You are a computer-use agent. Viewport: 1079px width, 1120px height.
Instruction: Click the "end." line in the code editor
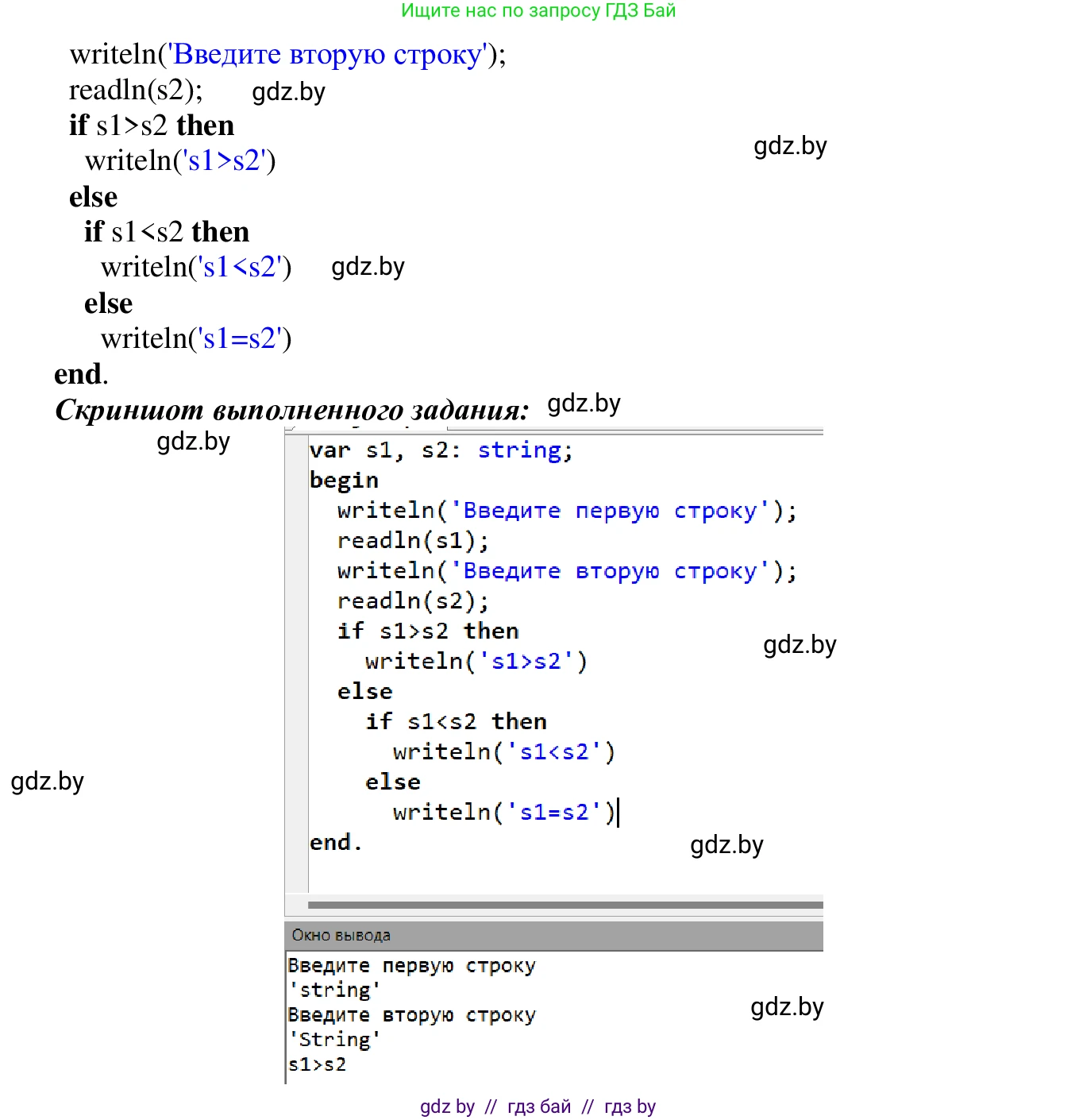335,843
